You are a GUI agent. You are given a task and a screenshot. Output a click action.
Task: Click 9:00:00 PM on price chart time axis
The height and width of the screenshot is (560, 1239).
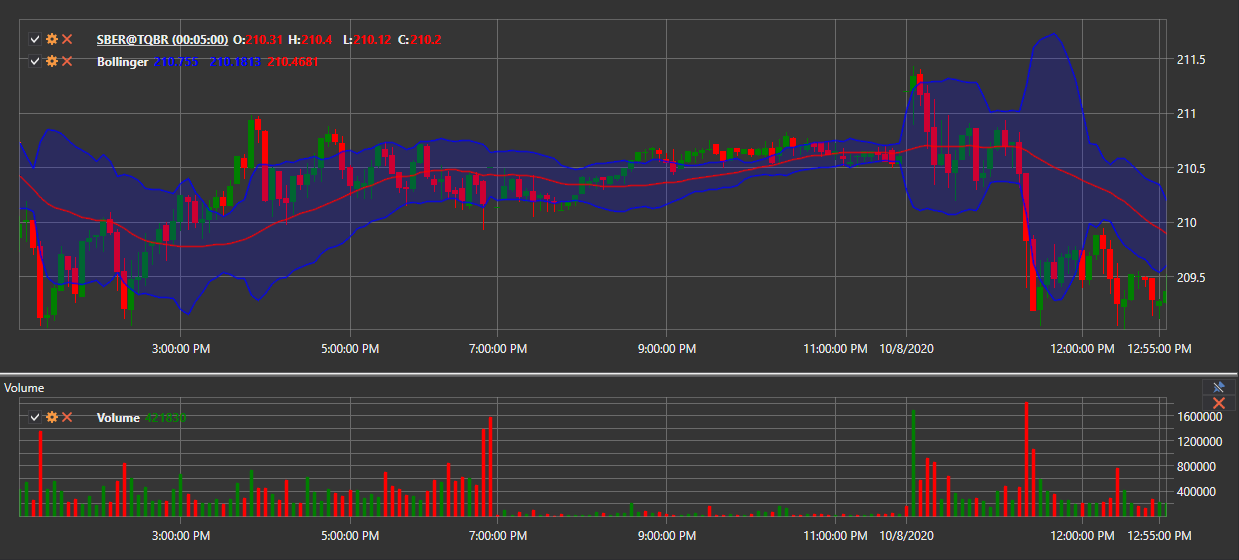(x=667, y=349)
